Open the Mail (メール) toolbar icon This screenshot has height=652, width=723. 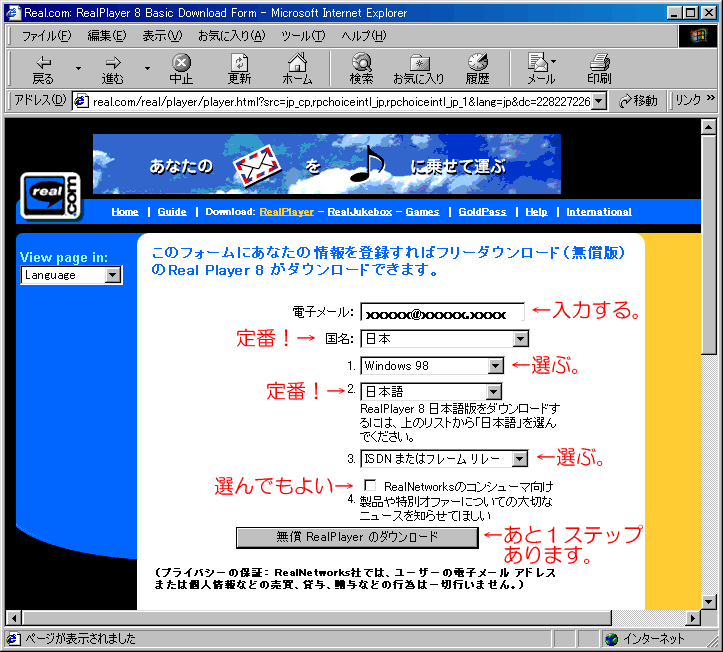coord(540,69)
